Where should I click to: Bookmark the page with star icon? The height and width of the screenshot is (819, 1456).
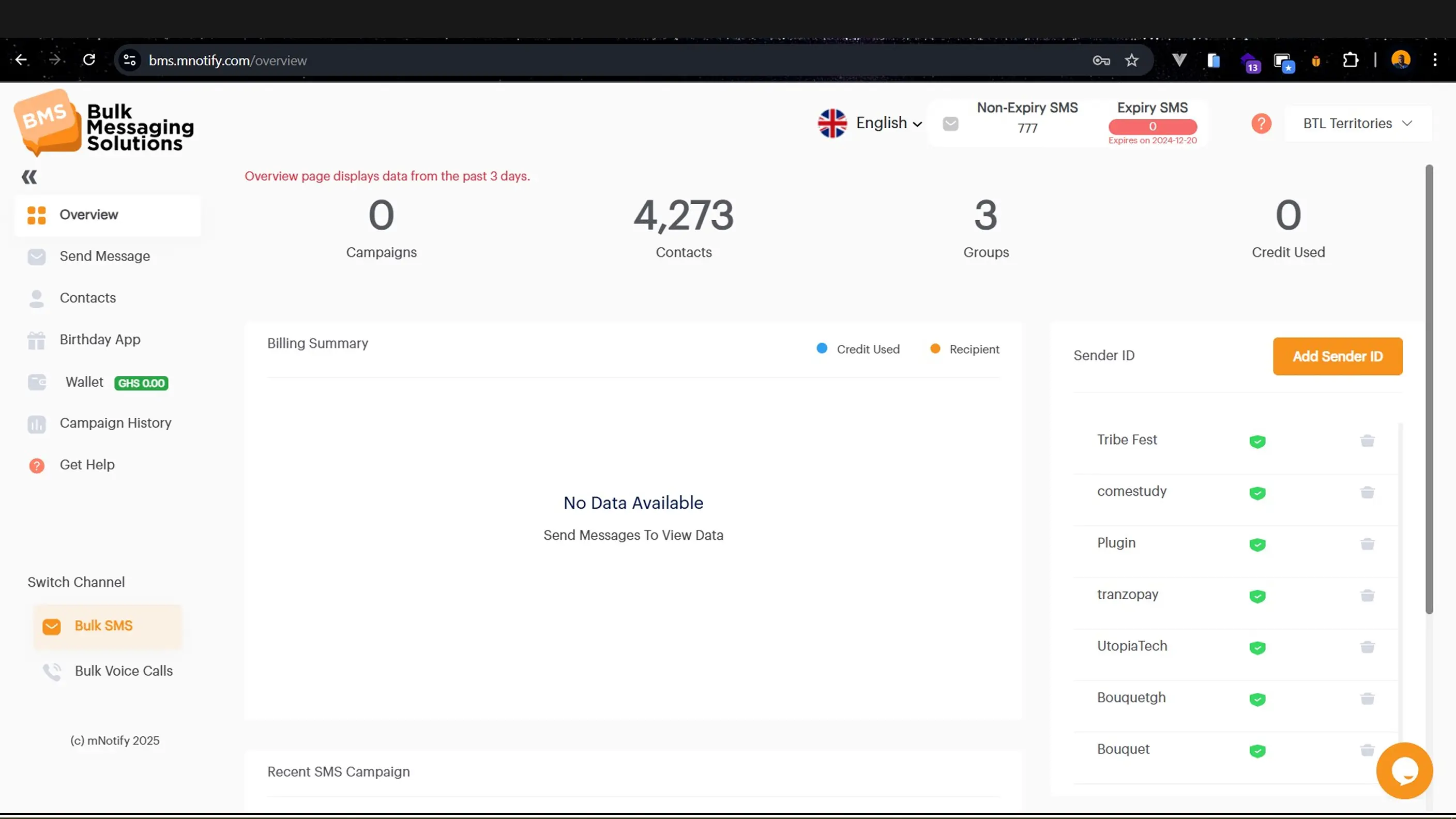pyautogui.click(x=1131, y=60)
